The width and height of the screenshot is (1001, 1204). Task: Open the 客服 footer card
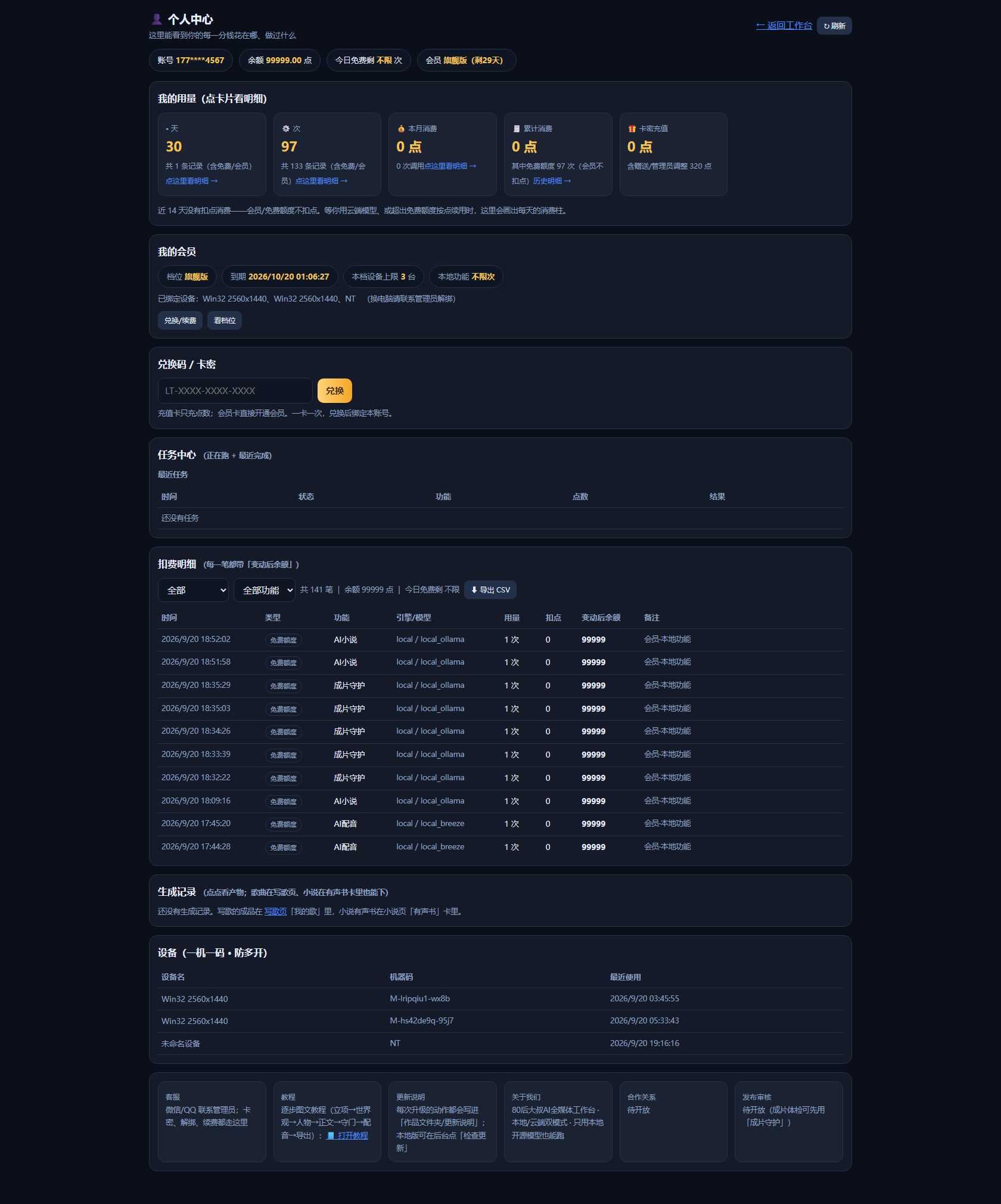pos(212,1122)
